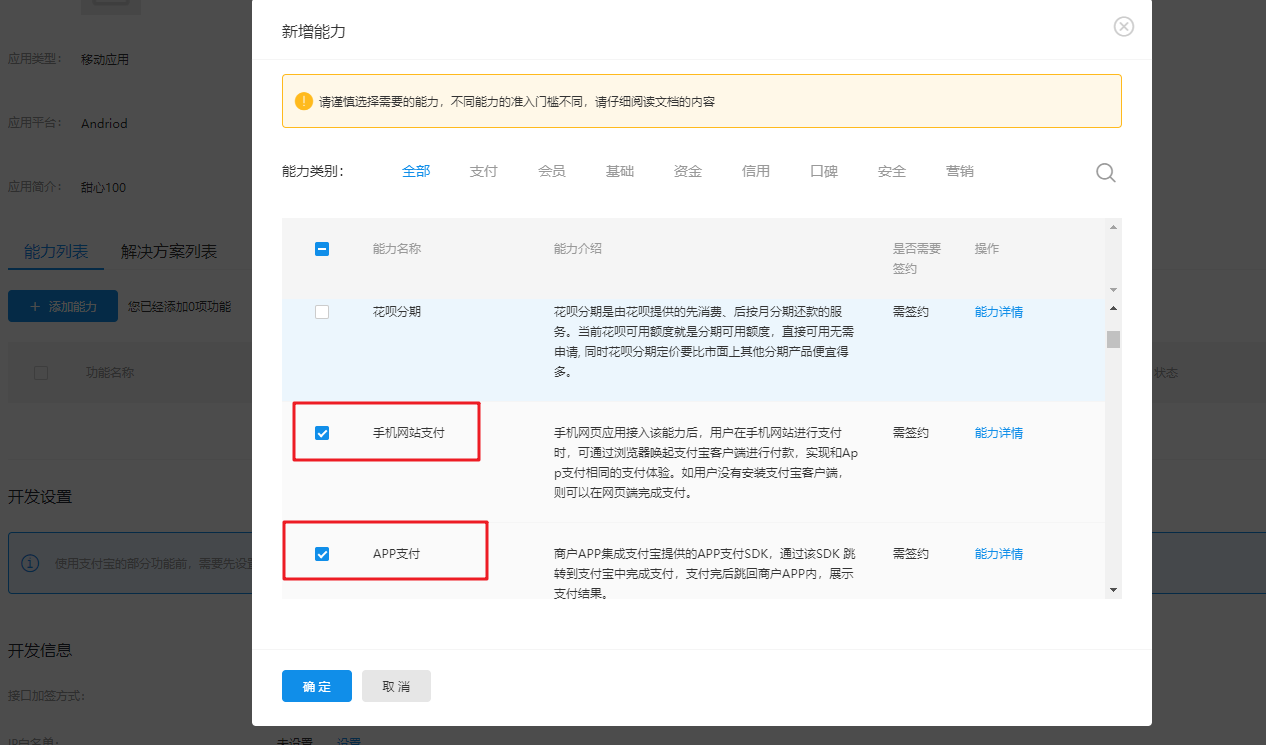Click the 手机网站支付 capability name

pos(409,433)
